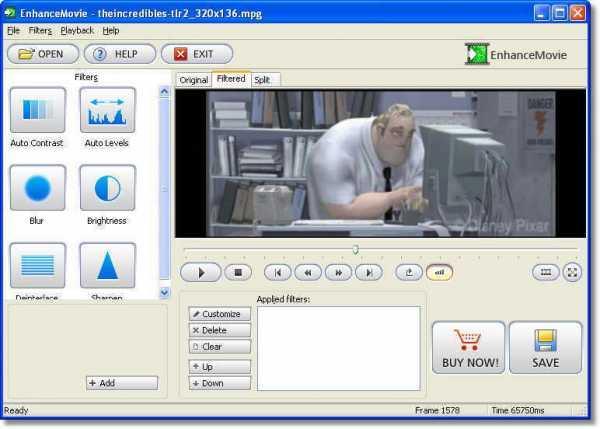Switch to the Split tab
Image resolution: width=600 pixels, height=429 pixels.
[262, 80]
